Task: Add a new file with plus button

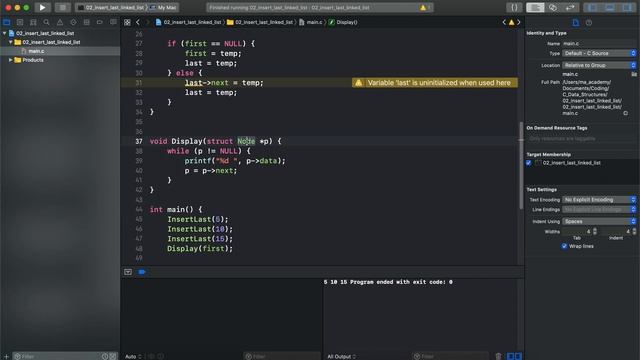Action: [x=6, y=356]
